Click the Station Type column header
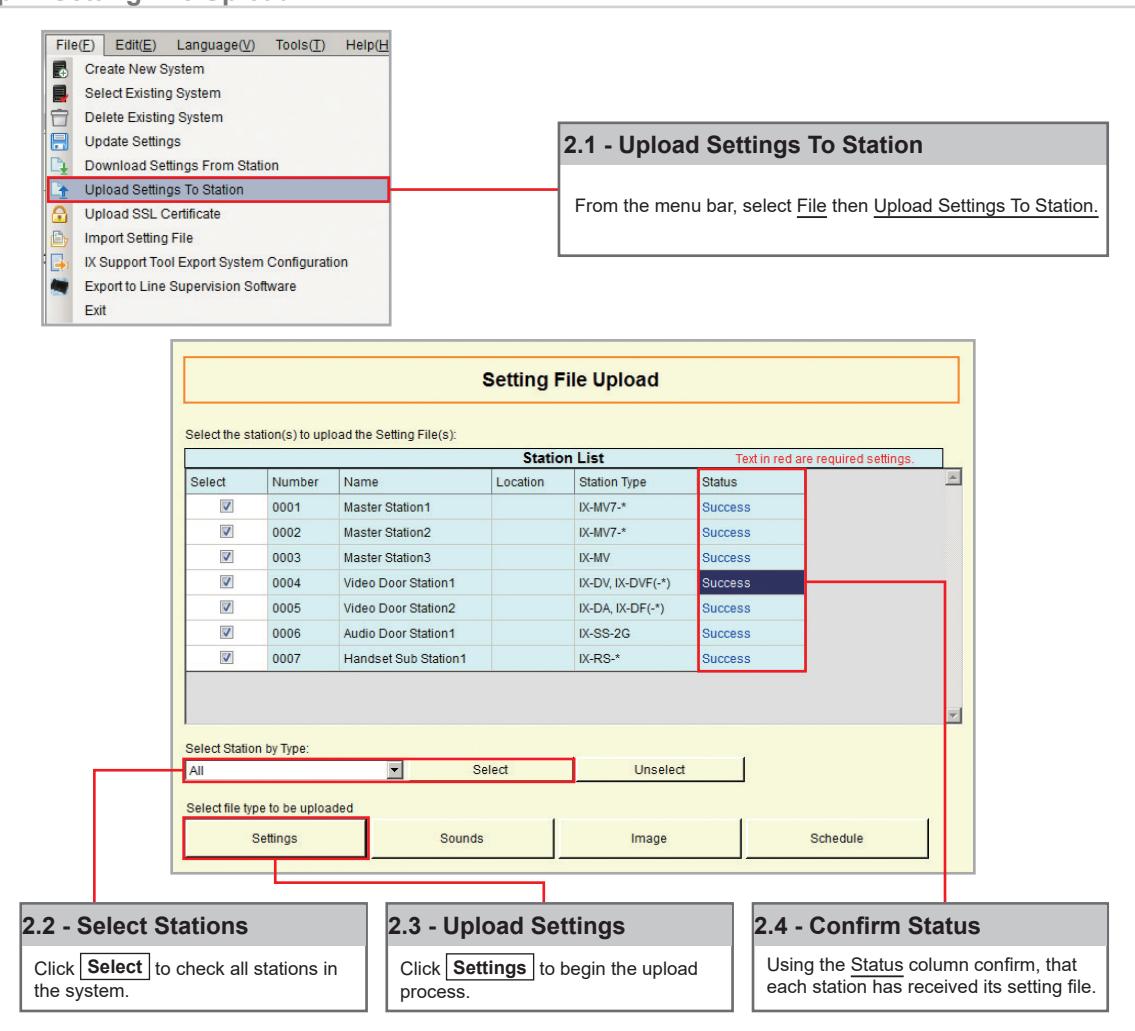This screenshot has width=1135, height=1031. 636,482
